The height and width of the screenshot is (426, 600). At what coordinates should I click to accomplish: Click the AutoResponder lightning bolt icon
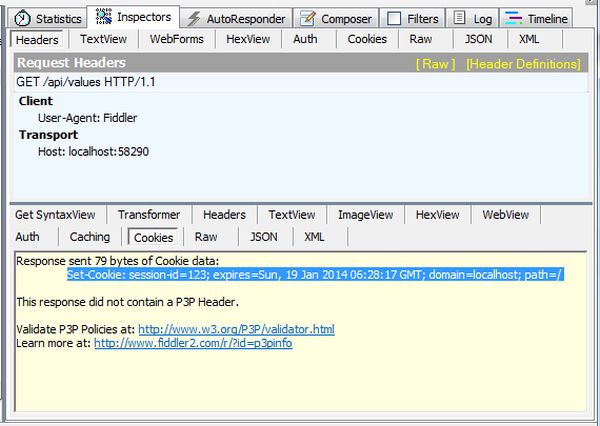194,18
